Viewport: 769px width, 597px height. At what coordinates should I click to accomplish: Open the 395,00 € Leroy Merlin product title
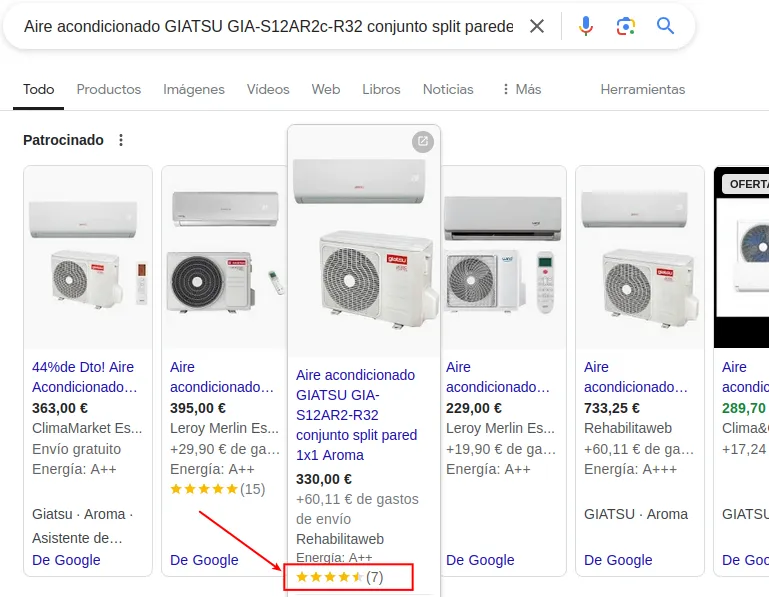(222, 377)
